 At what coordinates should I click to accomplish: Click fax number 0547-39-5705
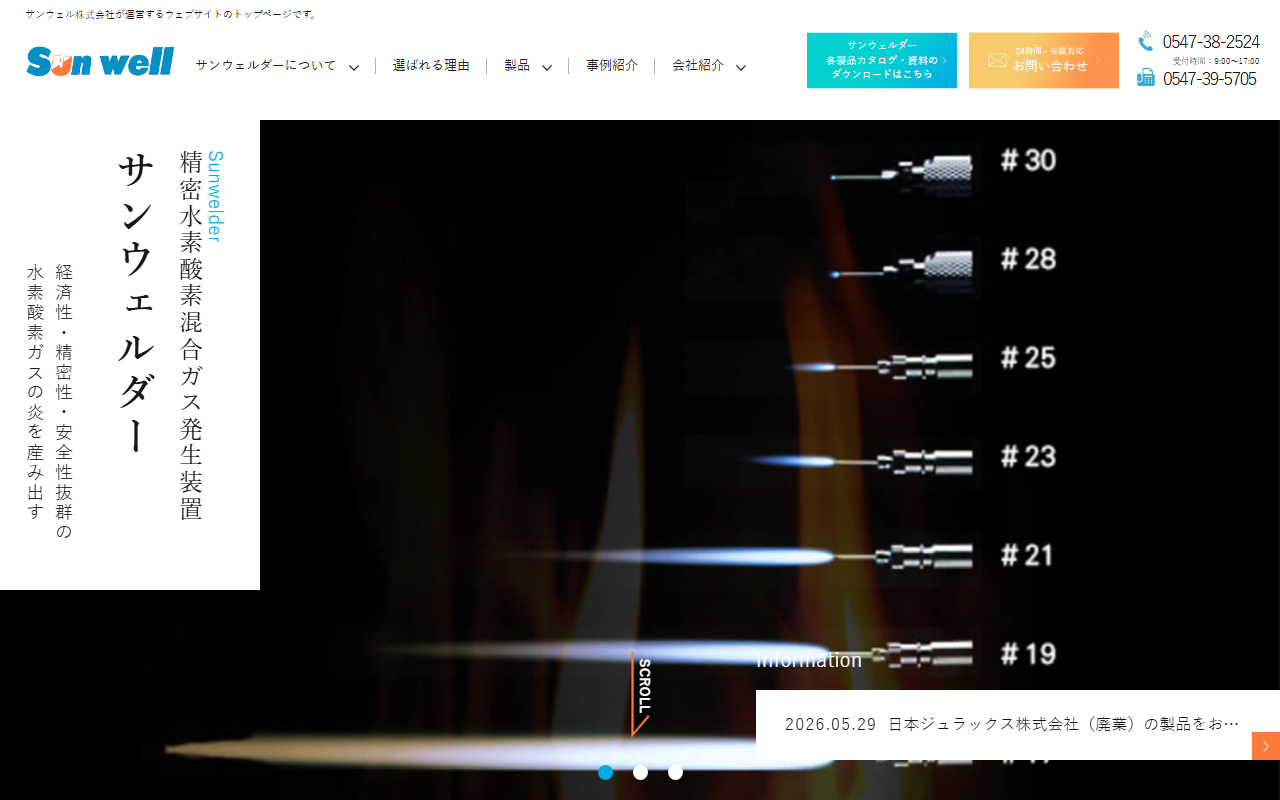click(1210, 79)
